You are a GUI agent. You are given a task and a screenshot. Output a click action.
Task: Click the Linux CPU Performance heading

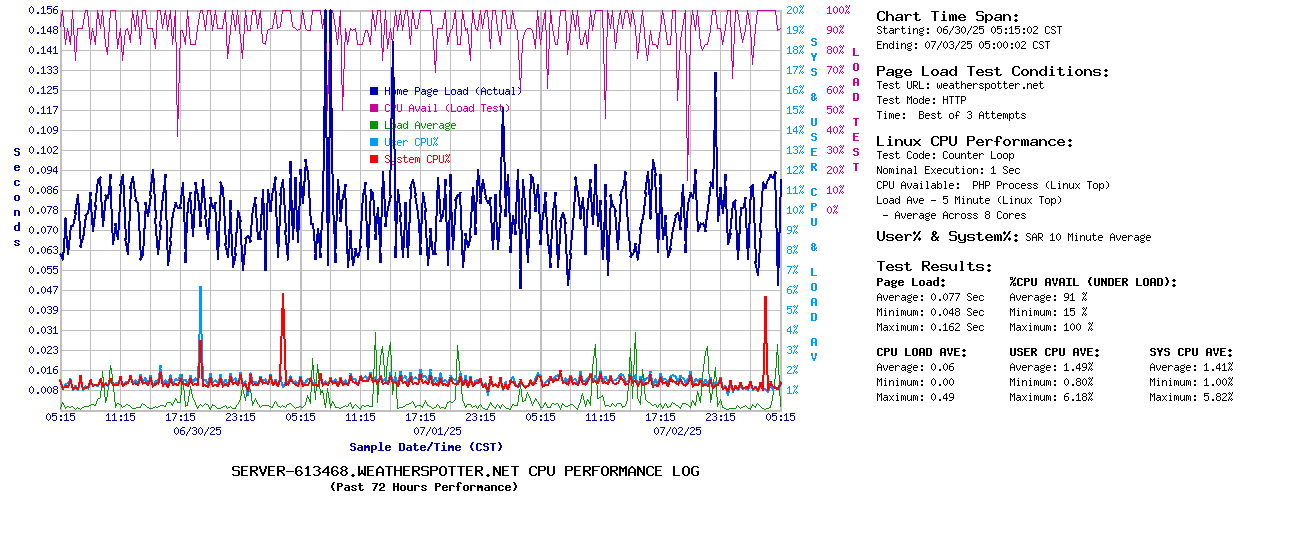(974, 141)
